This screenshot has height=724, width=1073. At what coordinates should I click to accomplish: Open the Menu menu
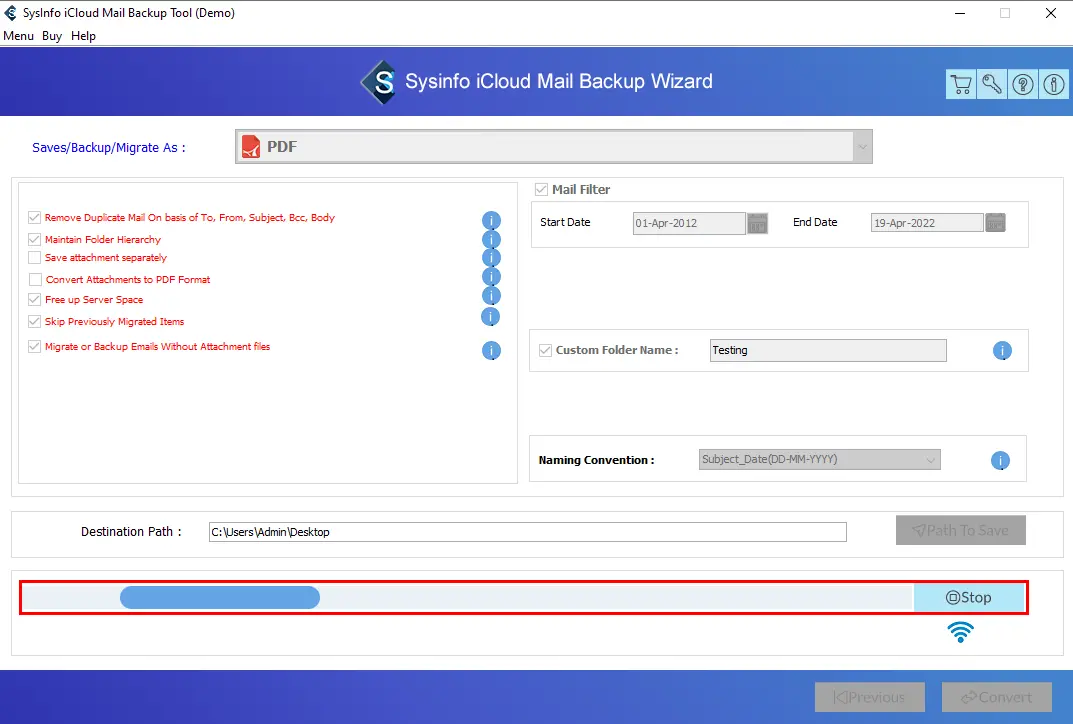(x=18, y=36)
